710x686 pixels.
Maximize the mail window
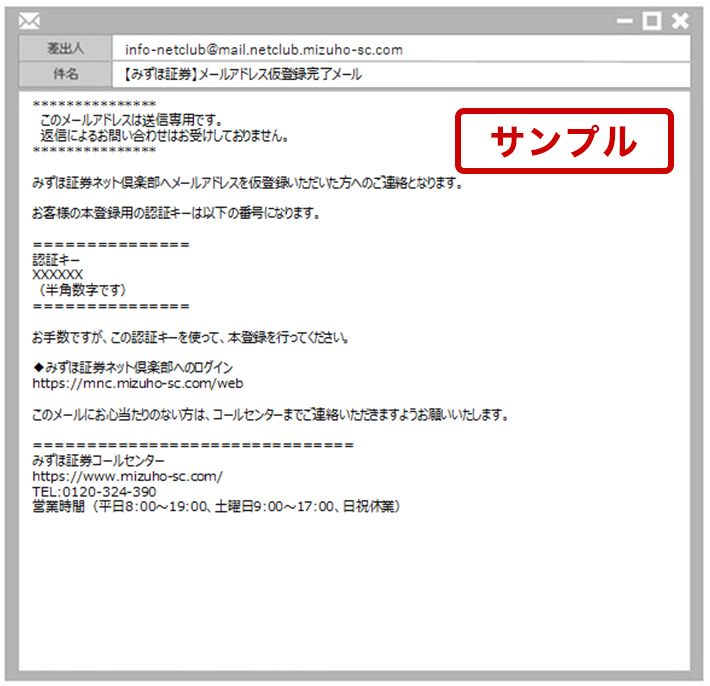click(652, 21)
